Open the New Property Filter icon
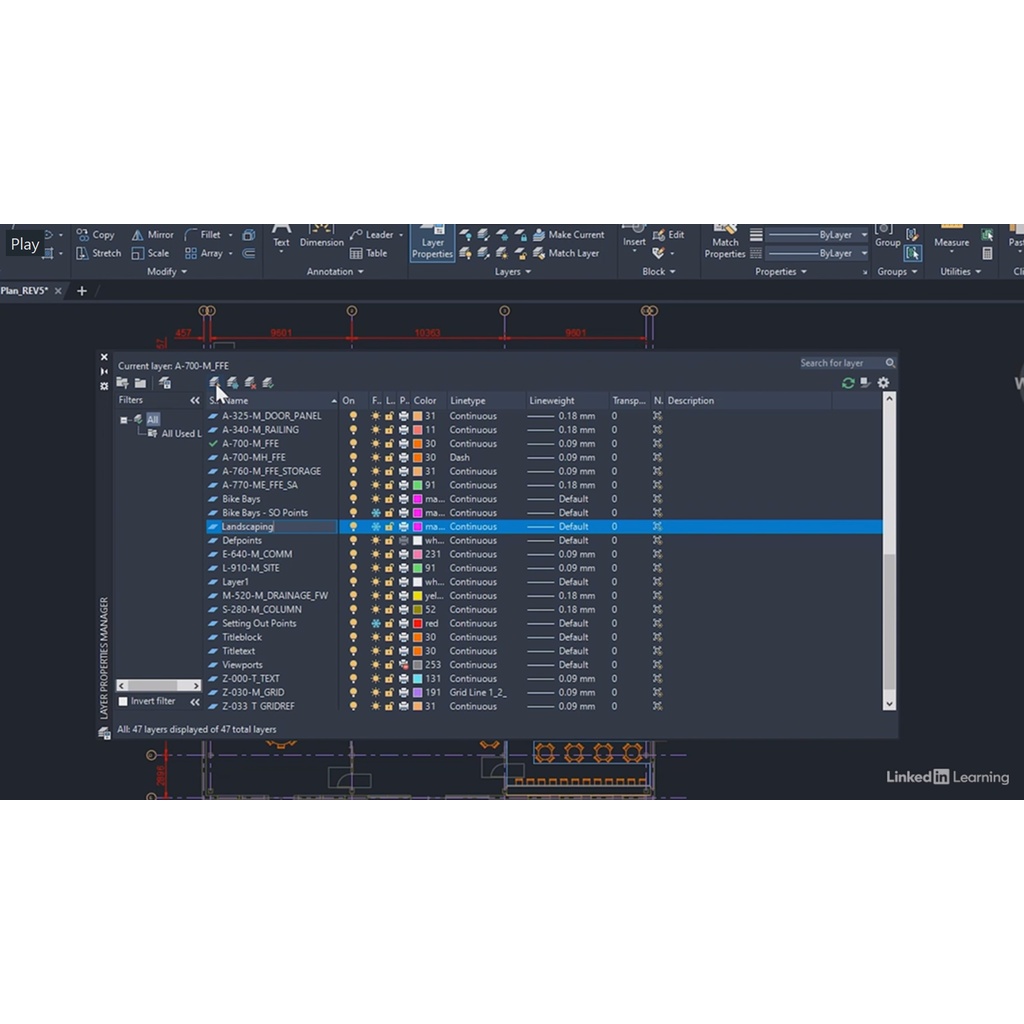Viewport: 1024px width, 1024px height. point(123,383)
